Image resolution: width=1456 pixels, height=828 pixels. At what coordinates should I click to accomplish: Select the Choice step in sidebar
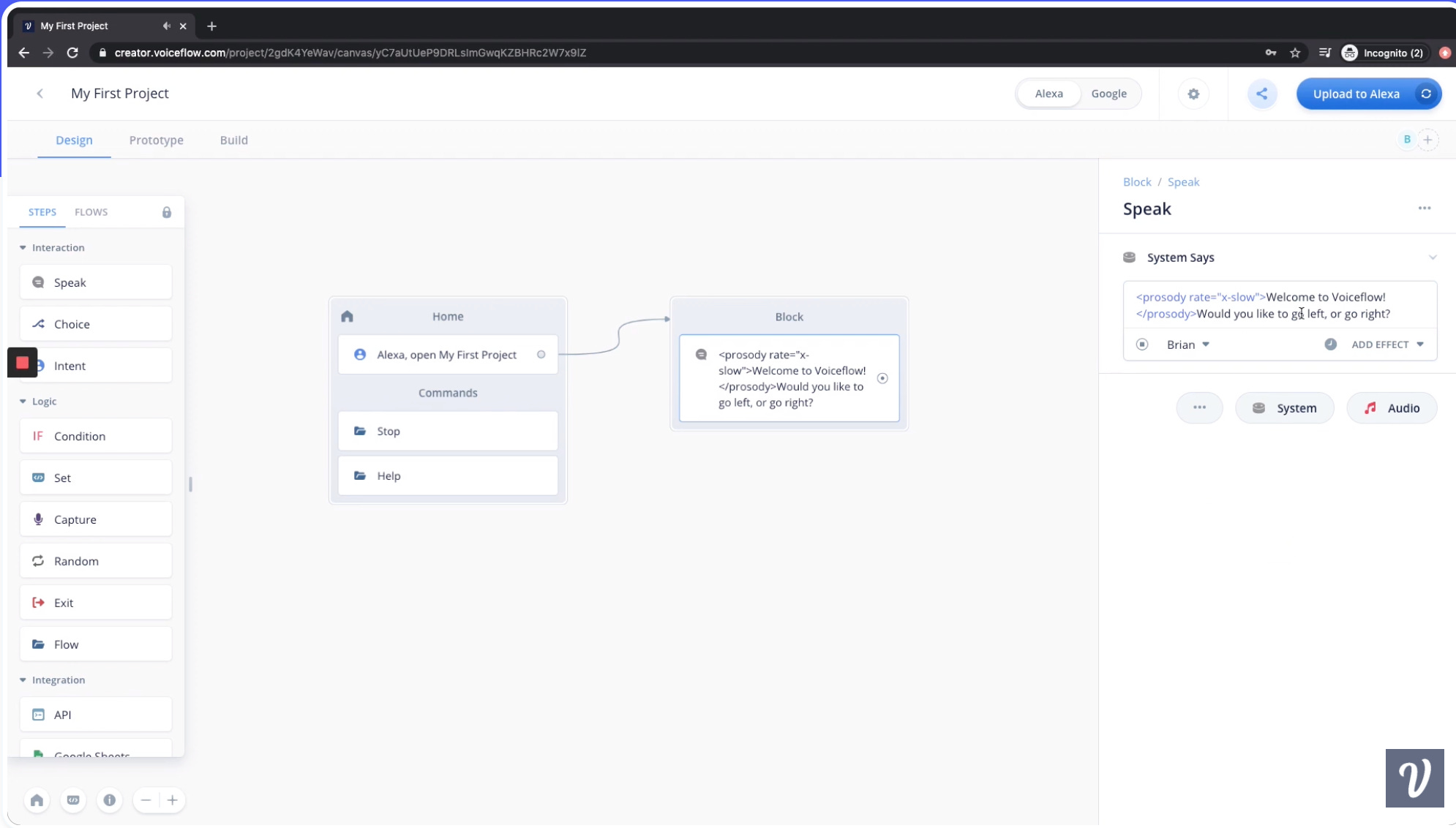[96, 324]
